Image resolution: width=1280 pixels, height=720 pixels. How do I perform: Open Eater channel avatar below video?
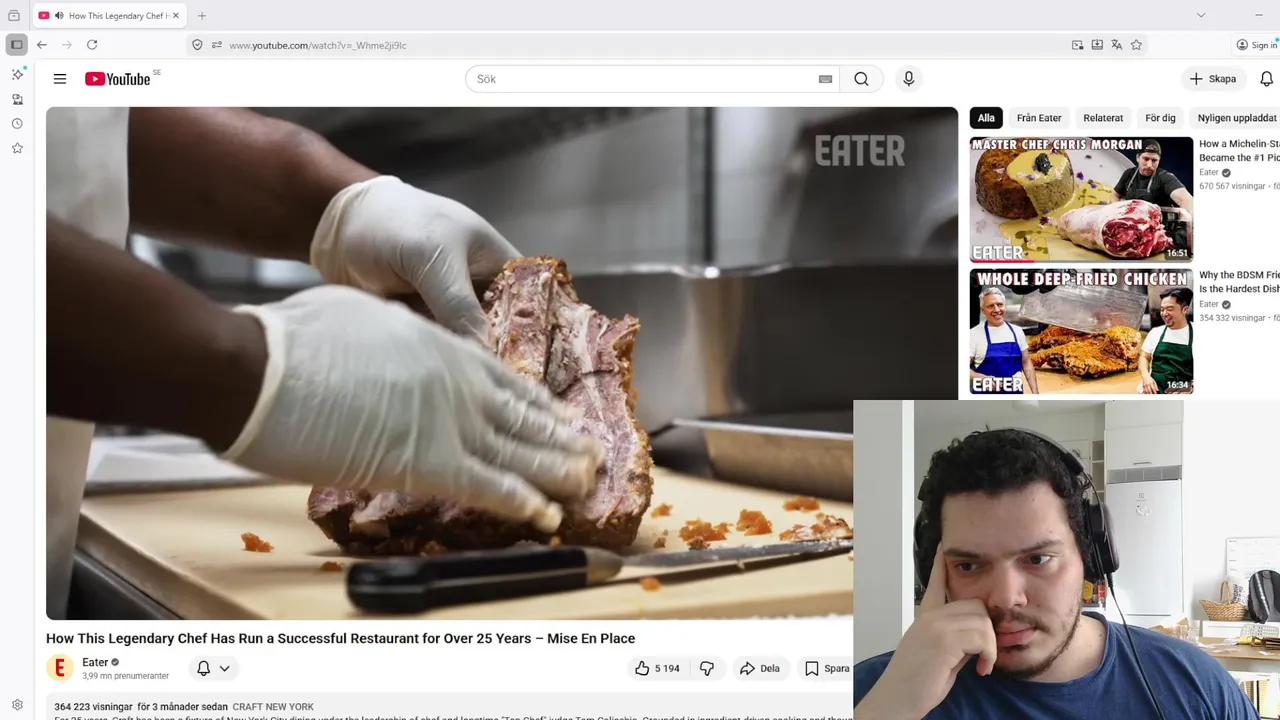point(60,668)
